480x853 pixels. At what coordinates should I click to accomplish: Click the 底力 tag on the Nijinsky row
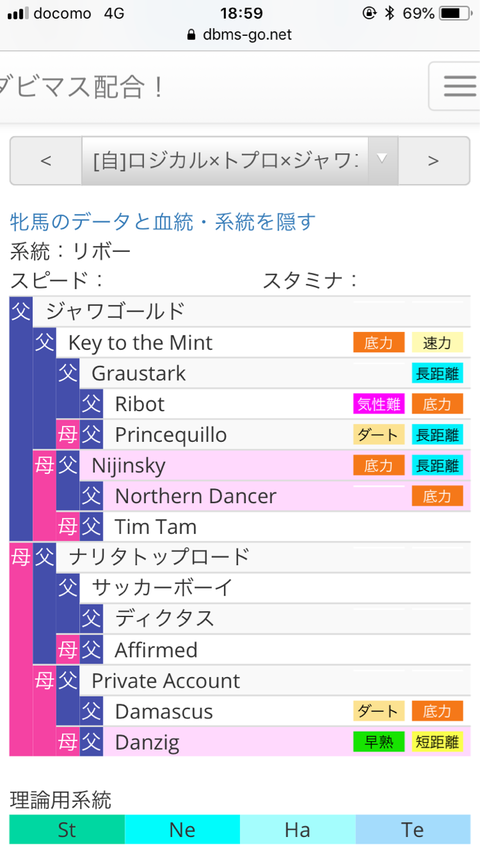pyautogui.click(x=379, y=465)
